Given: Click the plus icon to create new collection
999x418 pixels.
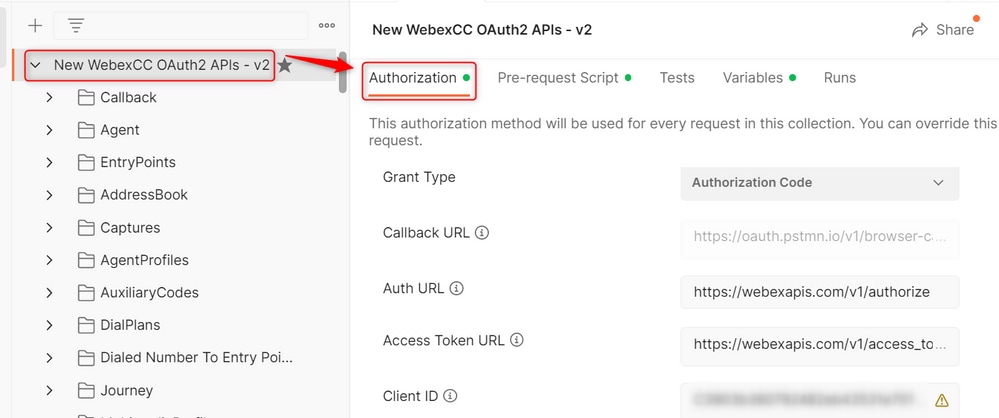Looking at the screenshot, I should pyautogui.click(x=35, y=25).
